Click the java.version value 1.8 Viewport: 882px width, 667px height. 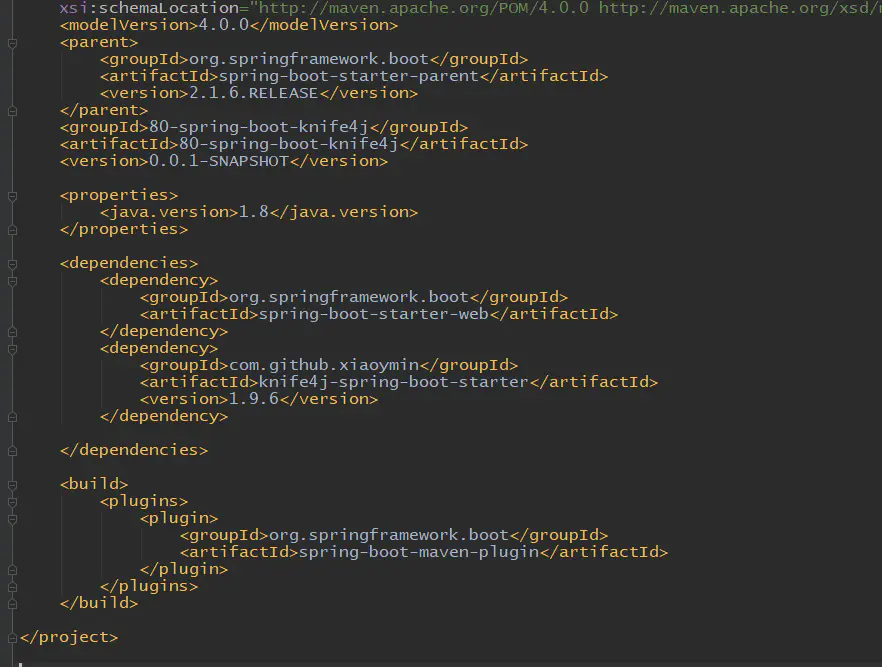[x=254, y=212]
